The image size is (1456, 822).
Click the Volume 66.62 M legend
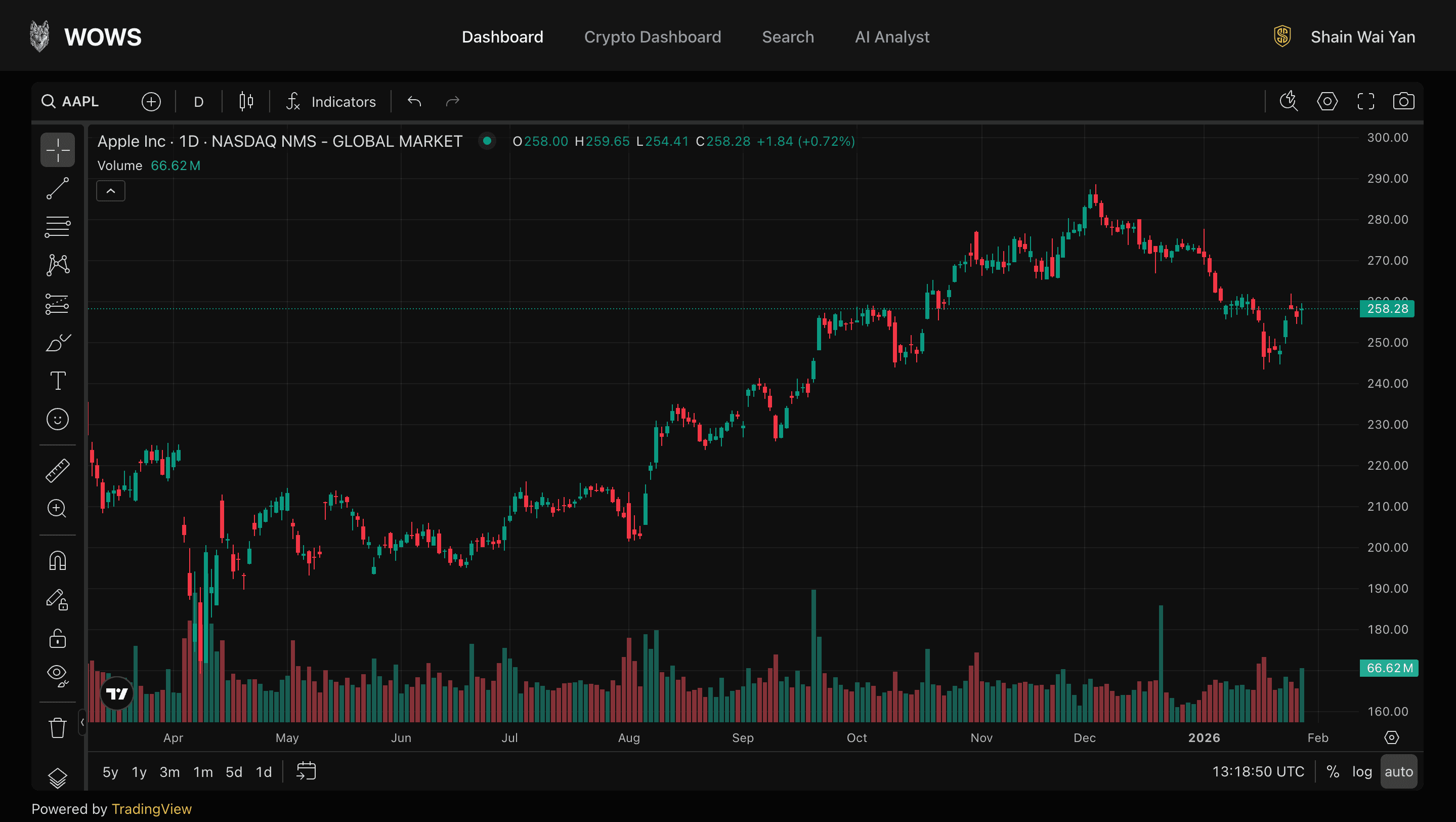click(x=149, y=166)
